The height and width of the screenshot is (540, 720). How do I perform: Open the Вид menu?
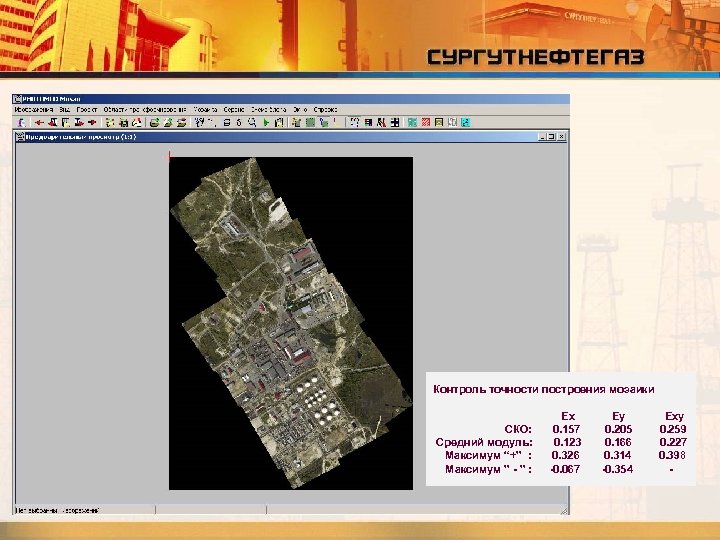pyautogui.click(x=65, y=110)
